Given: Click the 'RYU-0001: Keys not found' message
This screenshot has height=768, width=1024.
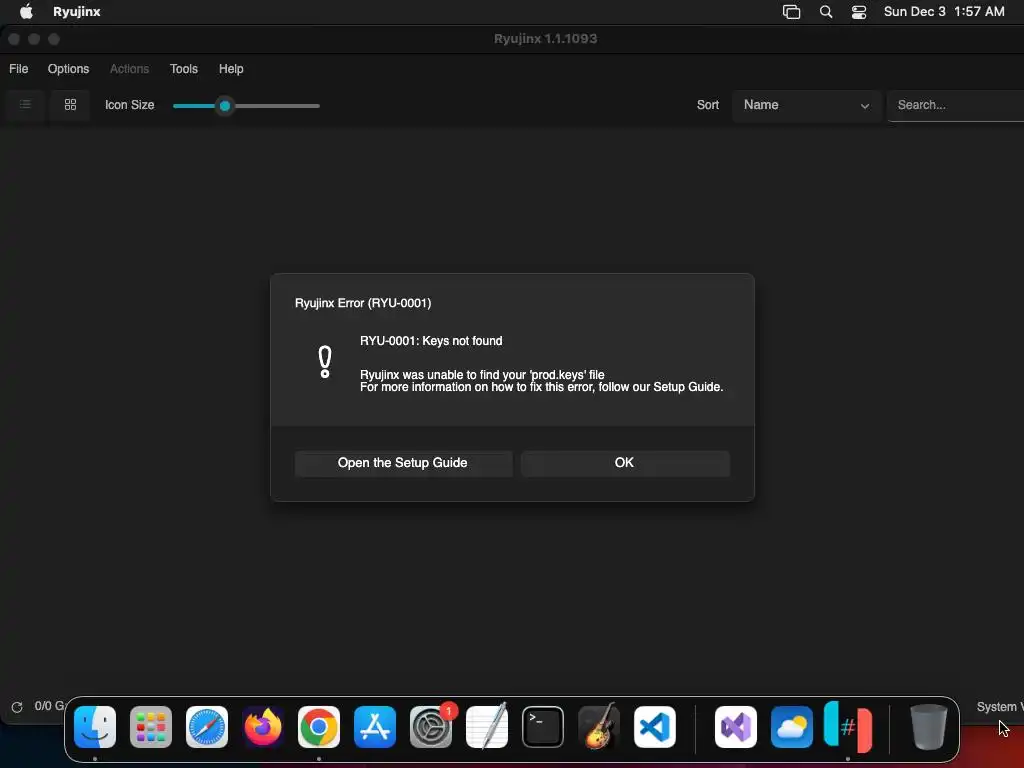Looking at the screenshot, I should tap(431, 341).
